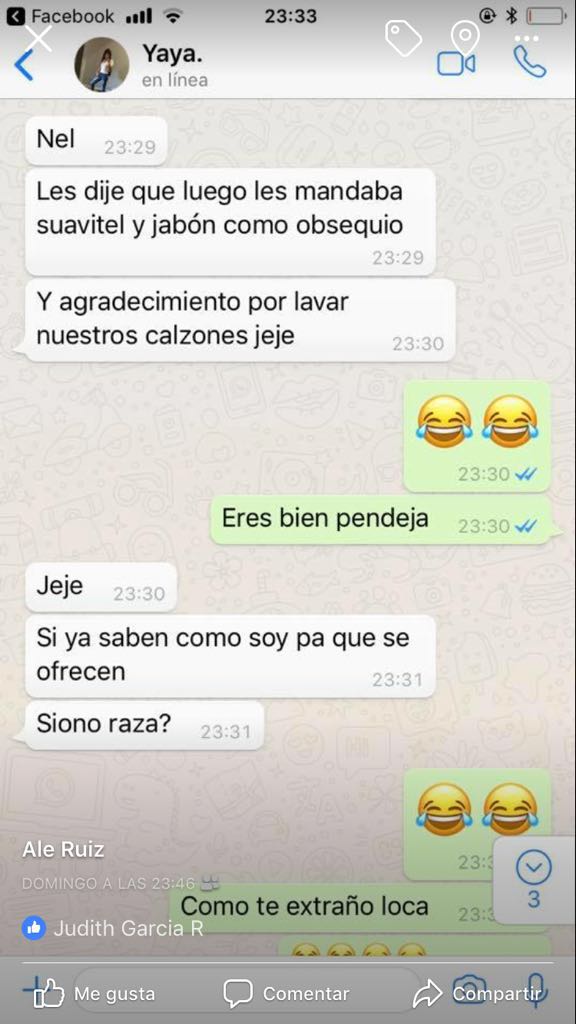The width and height of the screenshot is (576, 1024).
Task: Close the photo viewer with the X icon
Action: point(39,38)
